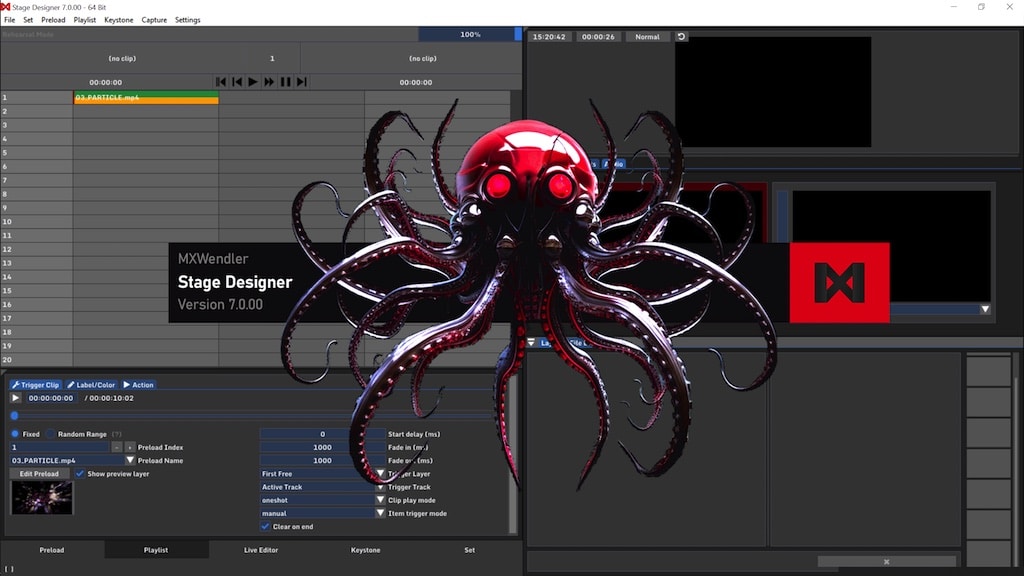Click the step-back transport icon
The width and height of the screenshot is (1024, 576).
click(237, 82)
